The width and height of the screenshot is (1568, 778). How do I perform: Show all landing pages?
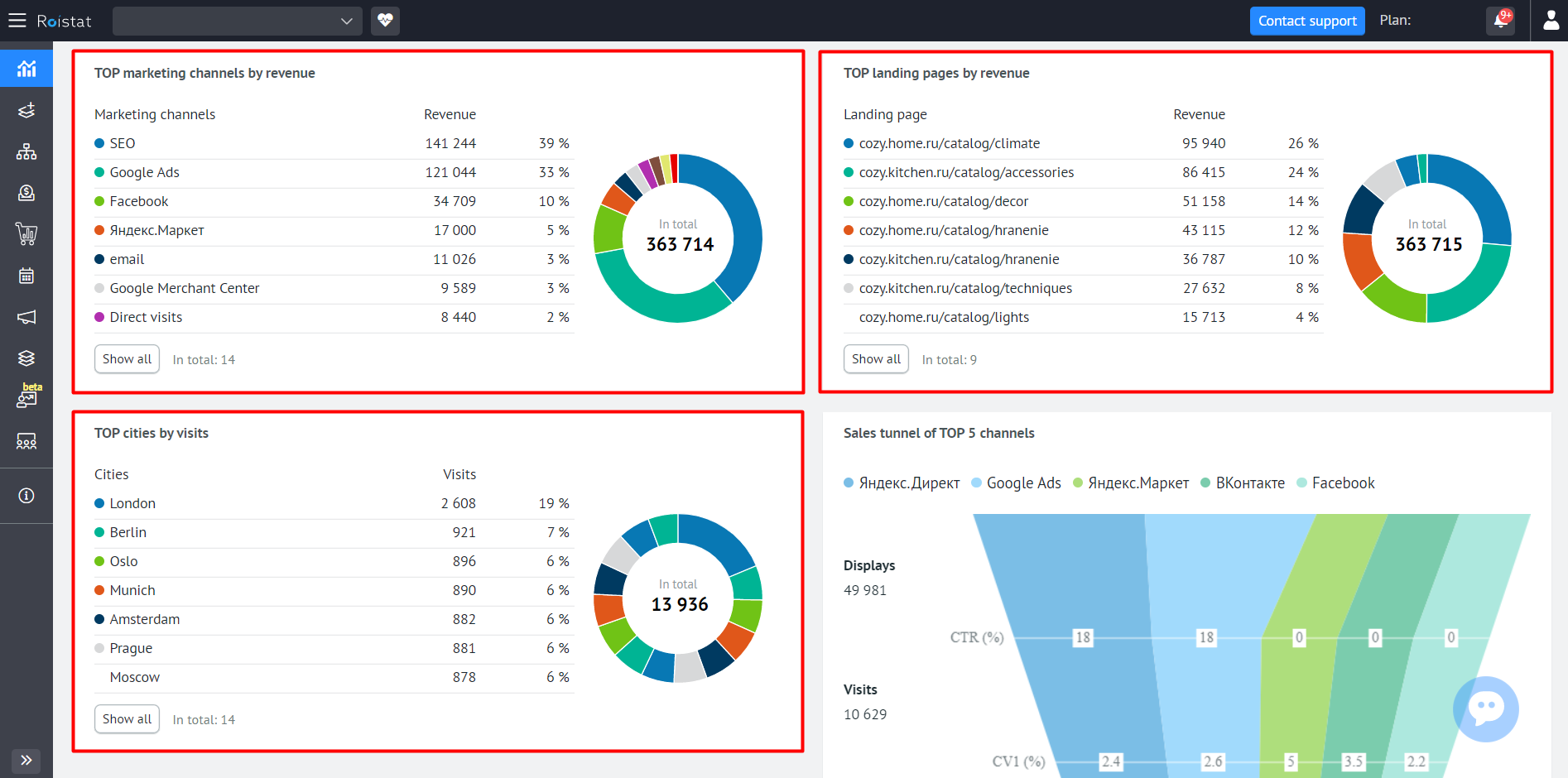click(x=876, y=359)
